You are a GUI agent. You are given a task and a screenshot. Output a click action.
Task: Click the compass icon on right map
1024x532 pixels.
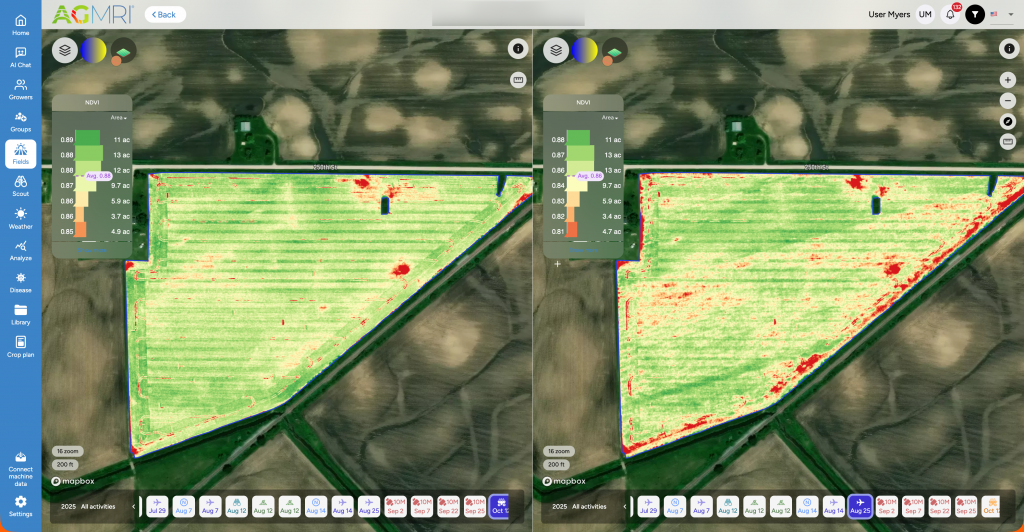[1008, 121]
